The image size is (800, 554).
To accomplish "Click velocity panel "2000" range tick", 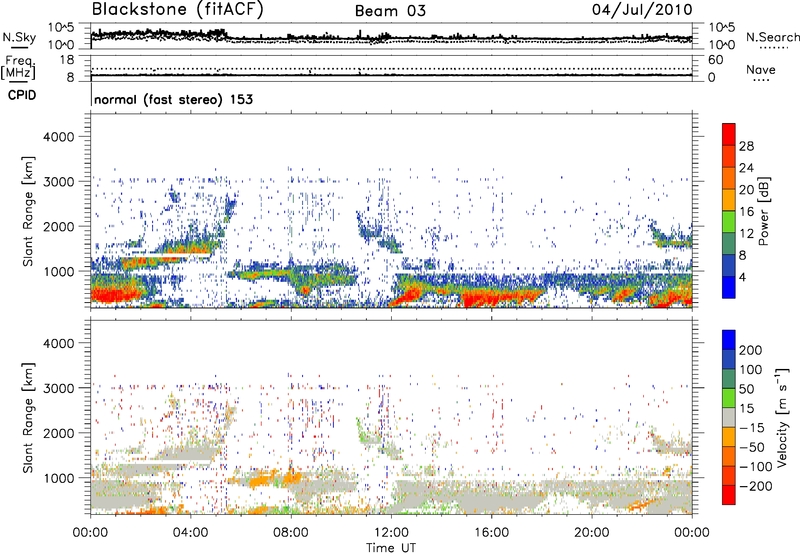I will pyautogui.click(x=58, y=433).
